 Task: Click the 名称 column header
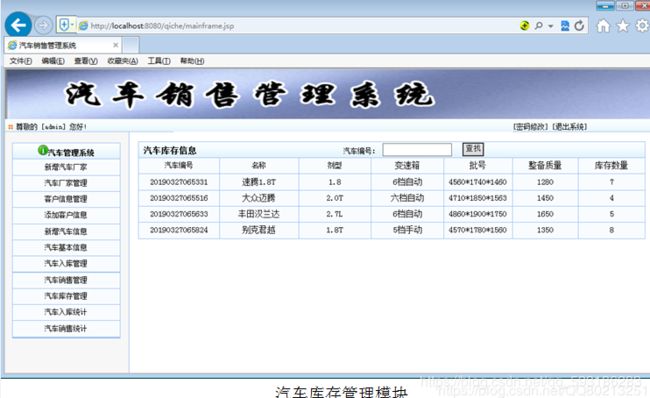259,165
